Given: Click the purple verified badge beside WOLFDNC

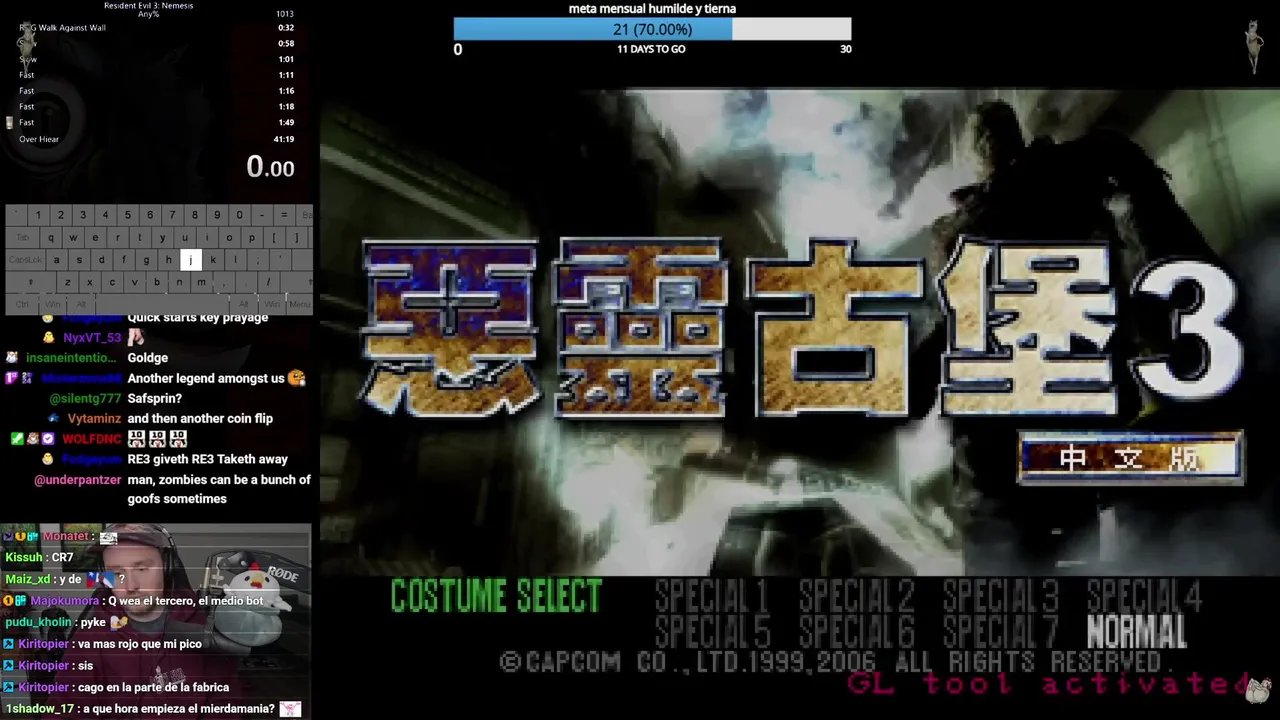Looking at the screenshot, I should coord(48,439).
